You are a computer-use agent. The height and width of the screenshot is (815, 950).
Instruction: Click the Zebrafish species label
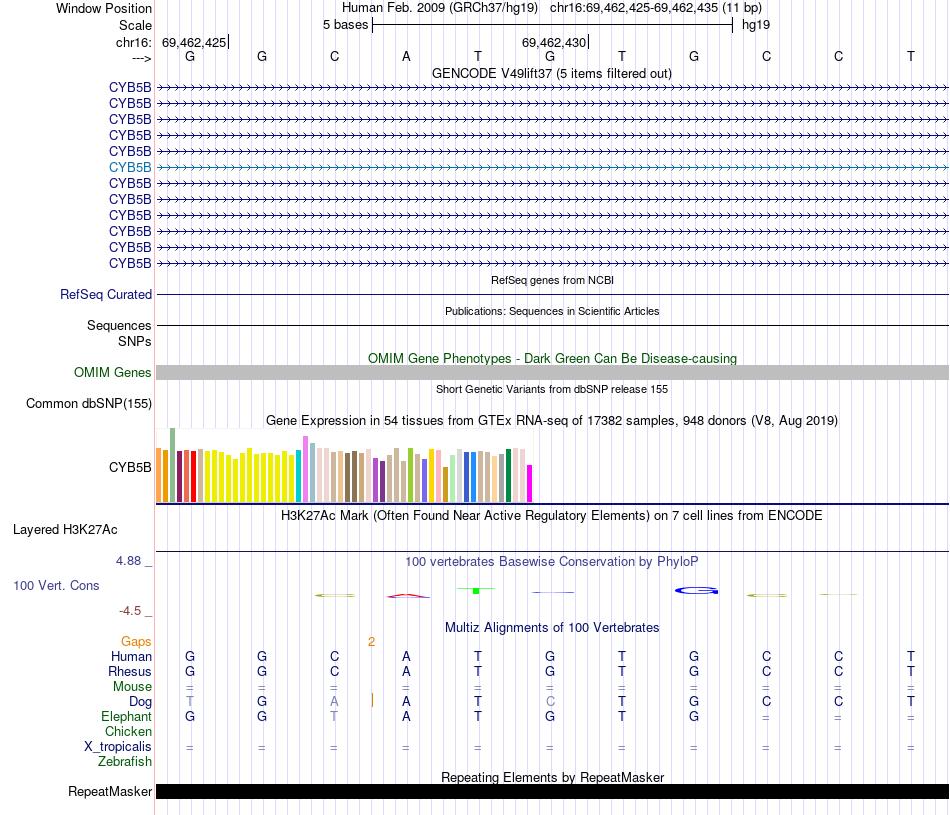coord(125,762)
